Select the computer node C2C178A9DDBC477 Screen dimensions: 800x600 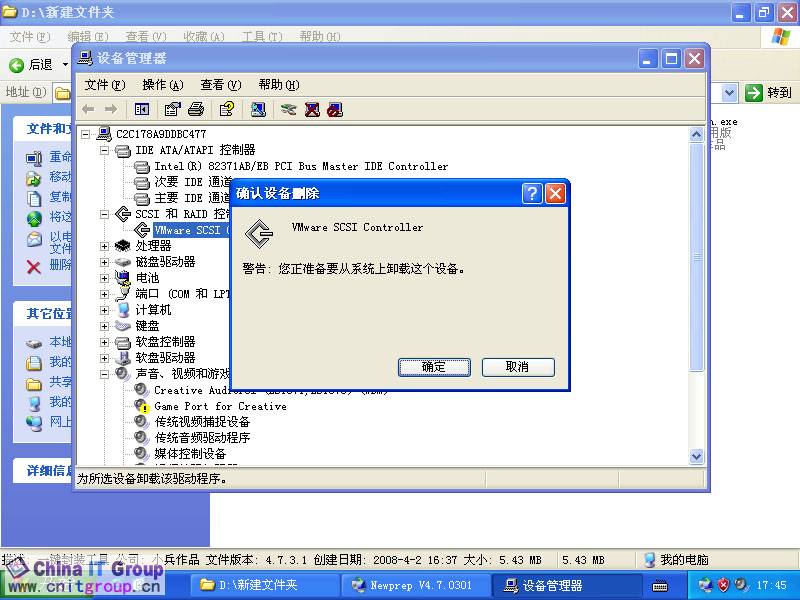click(x=161, y=134)
